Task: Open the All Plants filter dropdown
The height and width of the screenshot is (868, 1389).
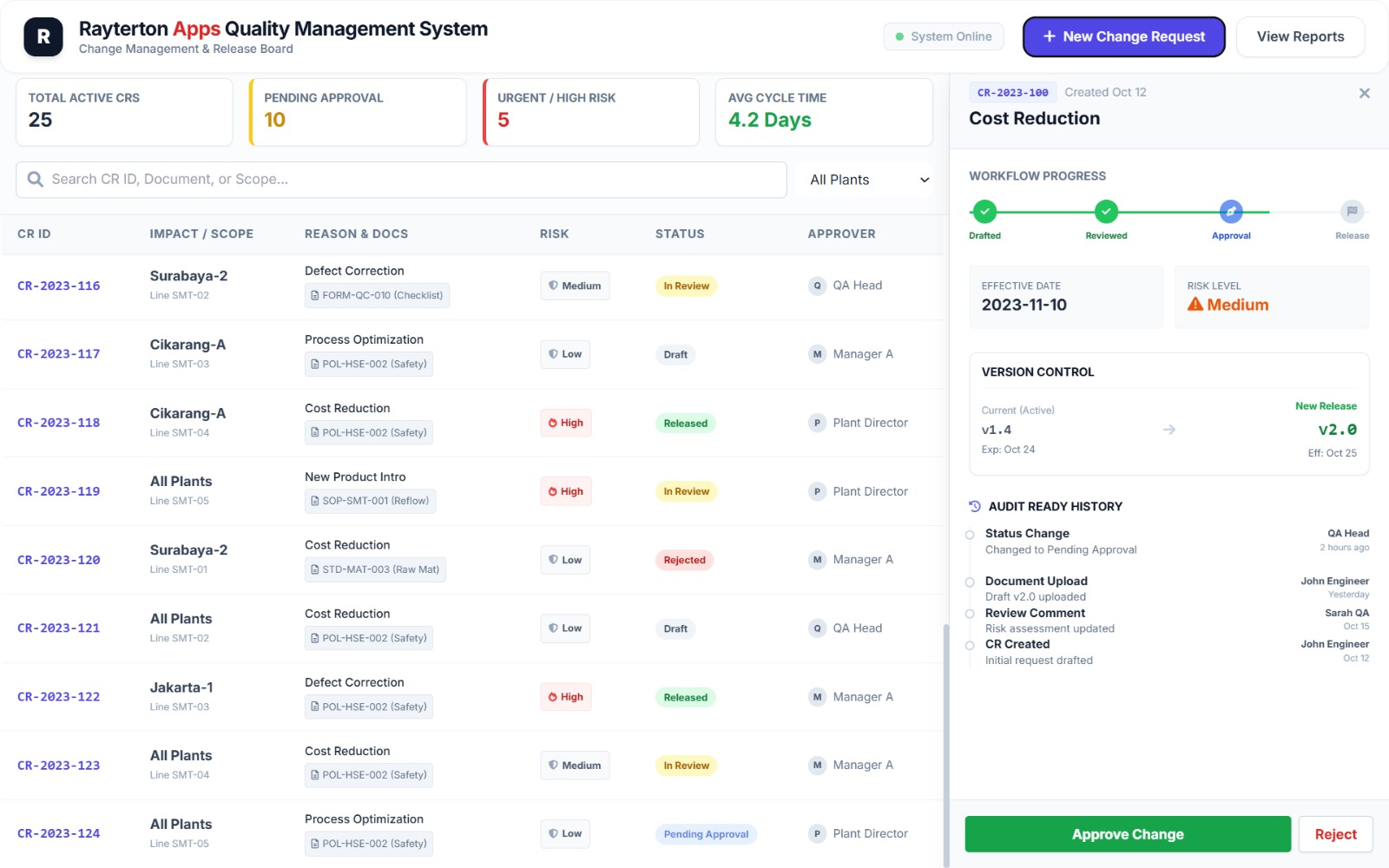Action: point(864,180)
